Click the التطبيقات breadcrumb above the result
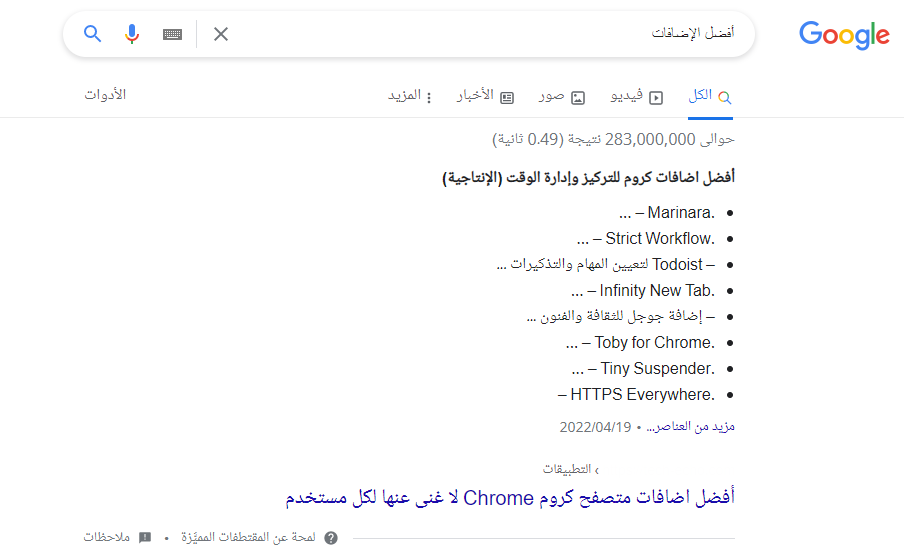Viewport: 904px width, 546px height. tap(567, 469)
